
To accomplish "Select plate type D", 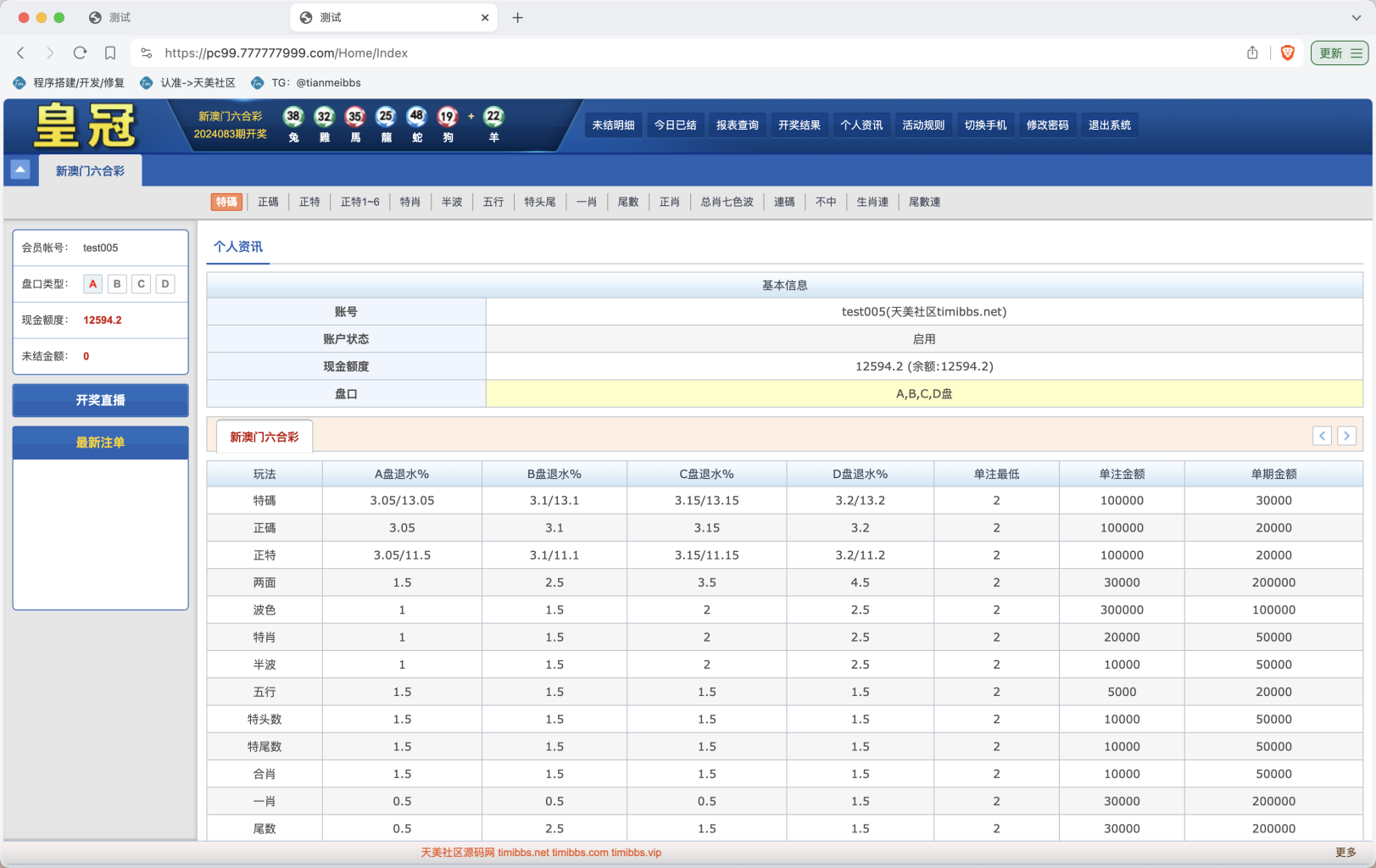I will 164,284.
